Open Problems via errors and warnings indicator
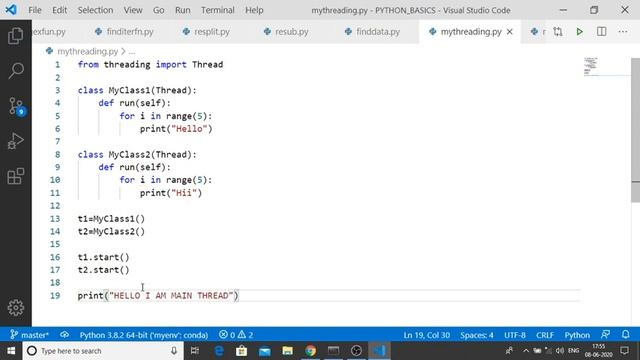The width and height of the screenshot is (640, 360). click(x=236, y=335)
